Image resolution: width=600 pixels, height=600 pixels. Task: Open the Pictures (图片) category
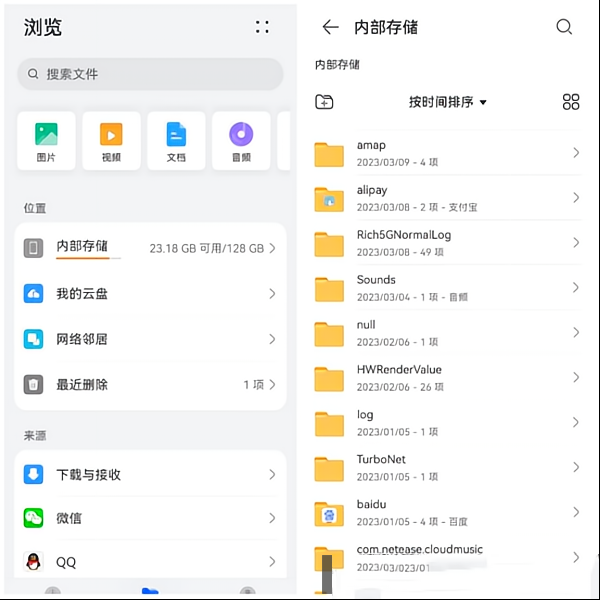tap(46, 141)
